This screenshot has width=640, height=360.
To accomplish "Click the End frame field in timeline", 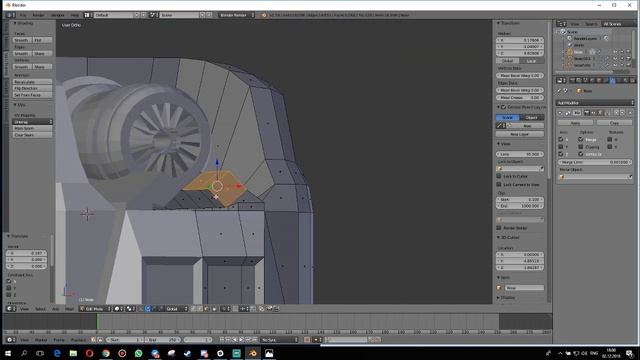I will pos(162,340).
